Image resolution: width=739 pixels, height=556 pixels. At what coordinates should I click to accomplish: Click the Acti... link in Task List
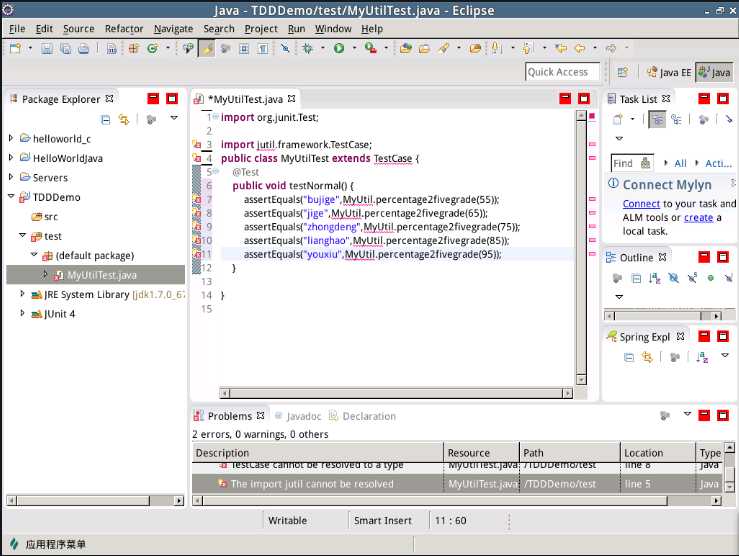[718, 164]
